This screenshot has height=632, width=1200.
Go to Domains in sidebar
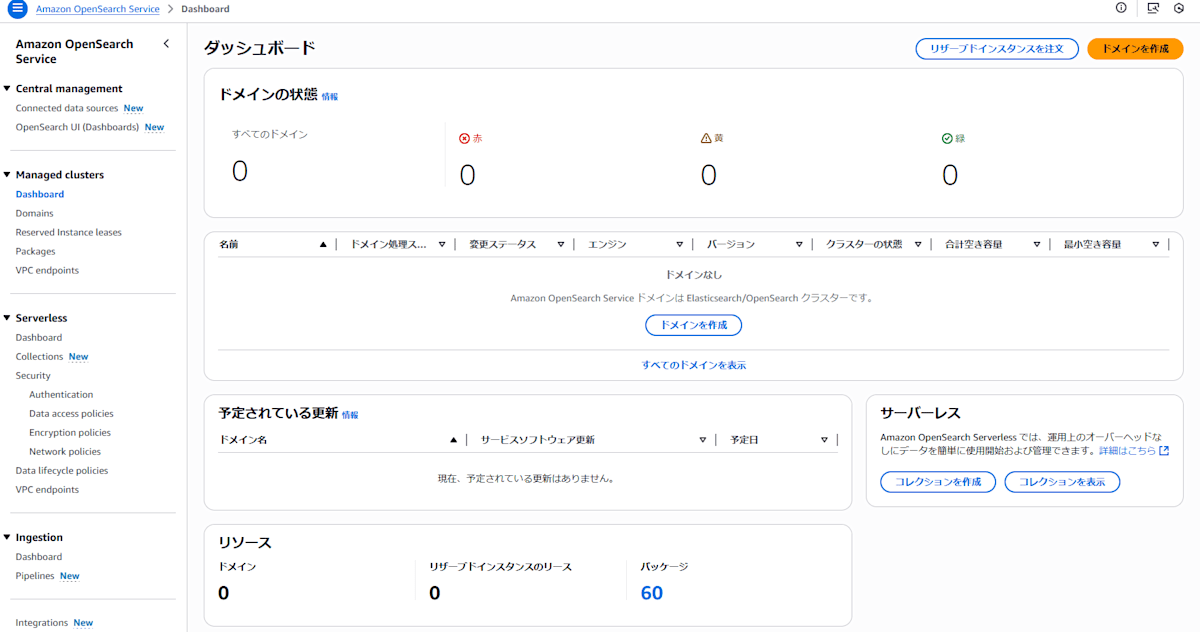click(35, 213)
